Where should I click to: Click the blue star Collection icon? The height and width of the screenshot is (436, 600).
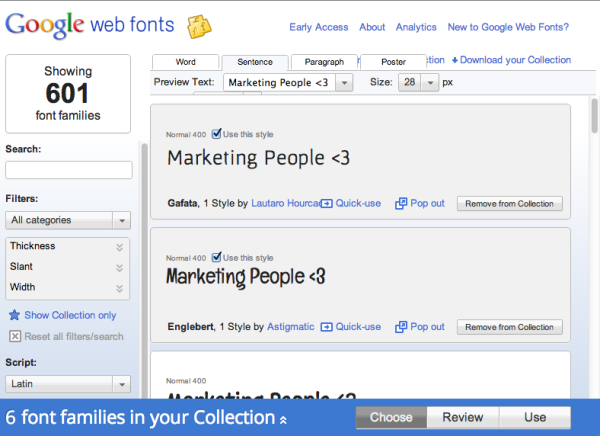tap(15, 315)
